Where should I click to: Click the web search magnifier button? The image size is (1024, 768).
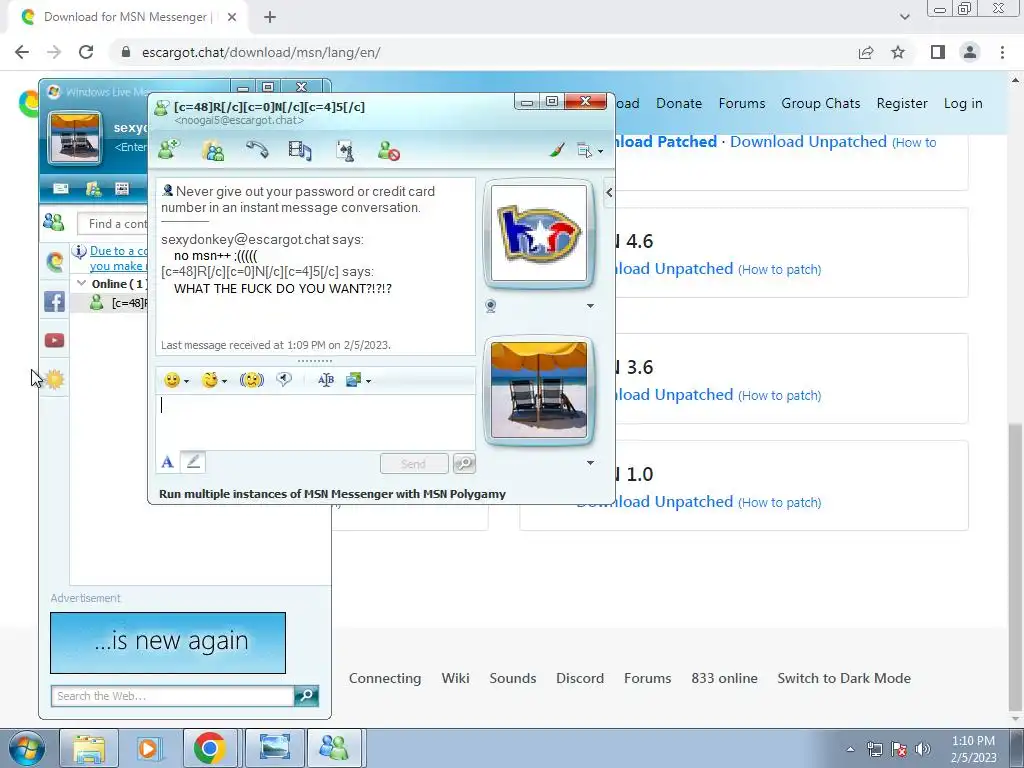point(306,696)
